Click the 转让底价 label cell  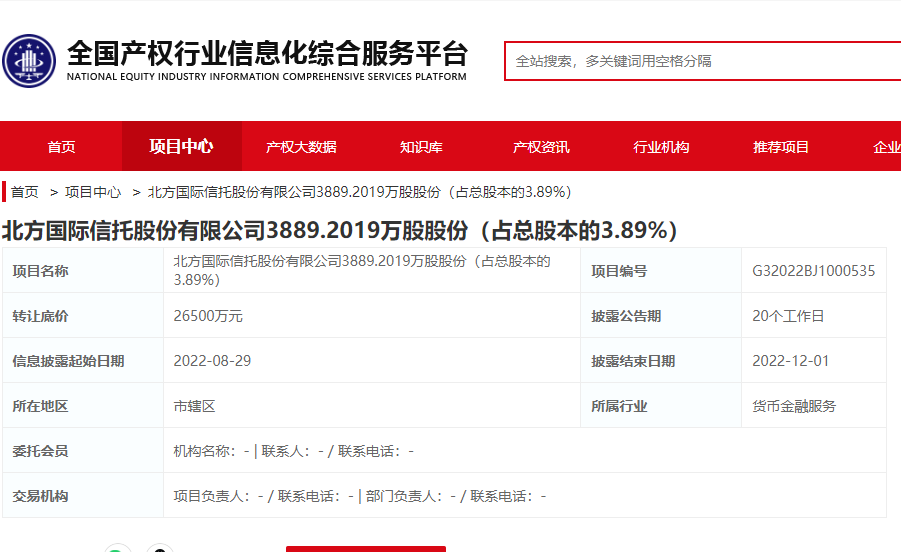(x=83, y=315)
